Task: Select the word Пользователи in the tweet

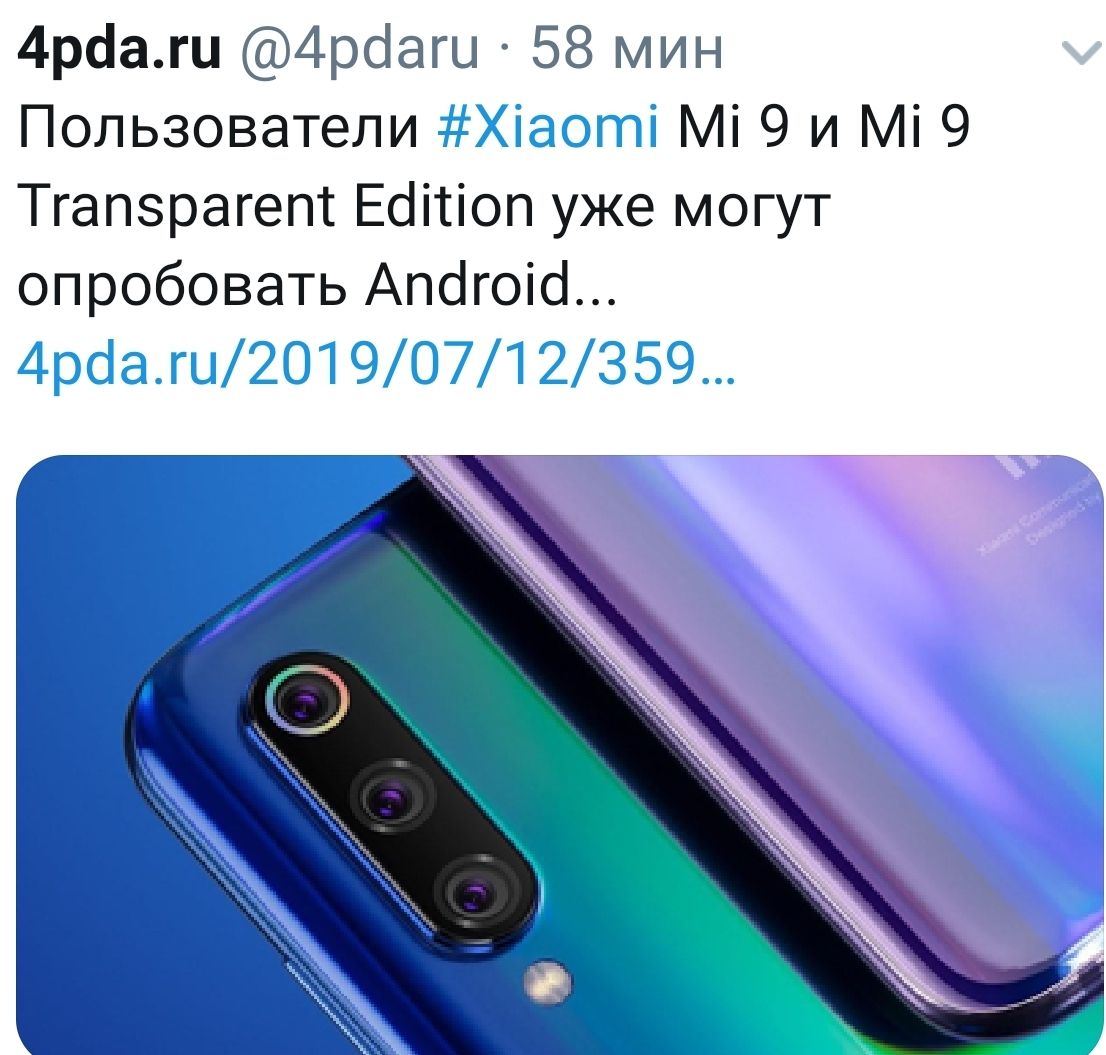Action: [x=218, y=128]
